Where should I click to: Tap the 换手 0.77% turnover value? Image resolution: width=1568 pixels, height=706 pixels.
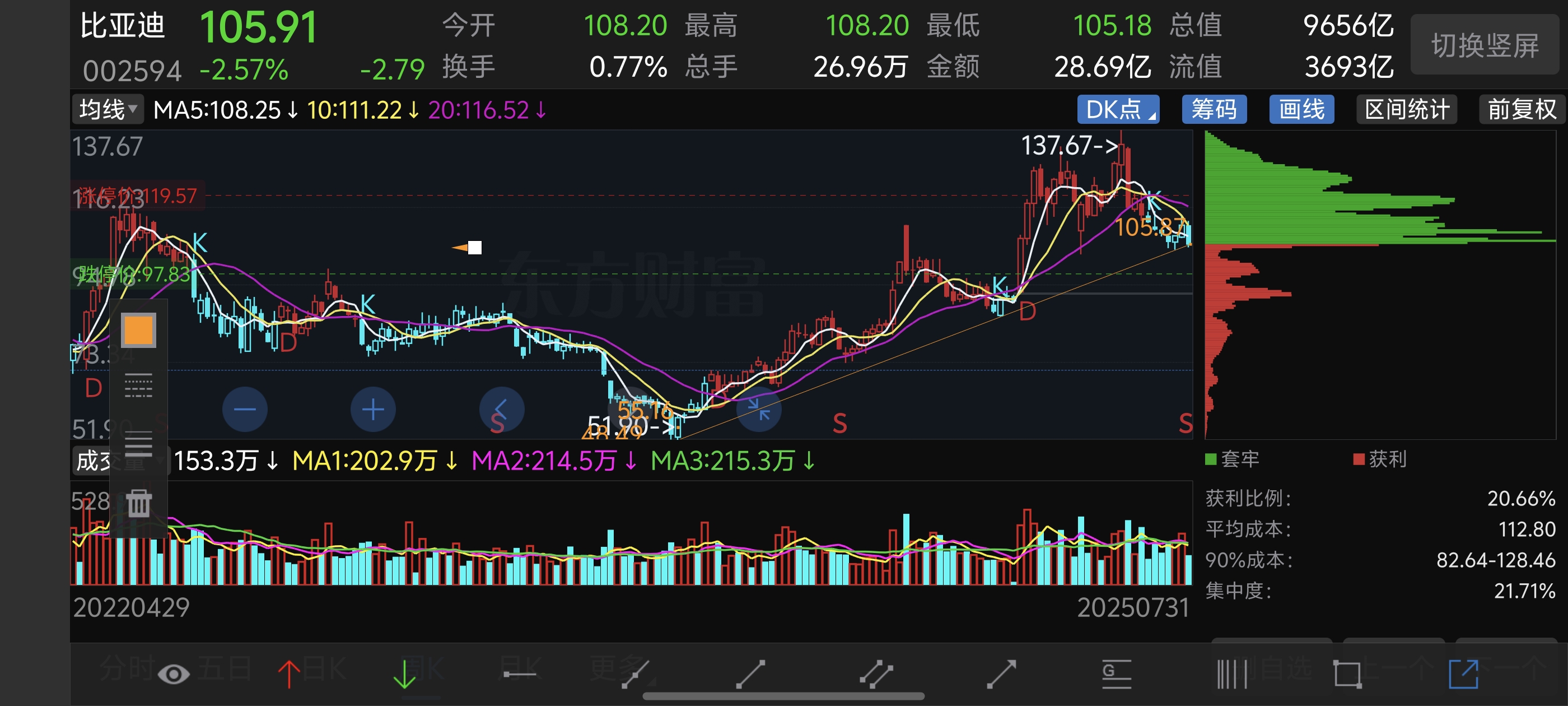[628, 67]
